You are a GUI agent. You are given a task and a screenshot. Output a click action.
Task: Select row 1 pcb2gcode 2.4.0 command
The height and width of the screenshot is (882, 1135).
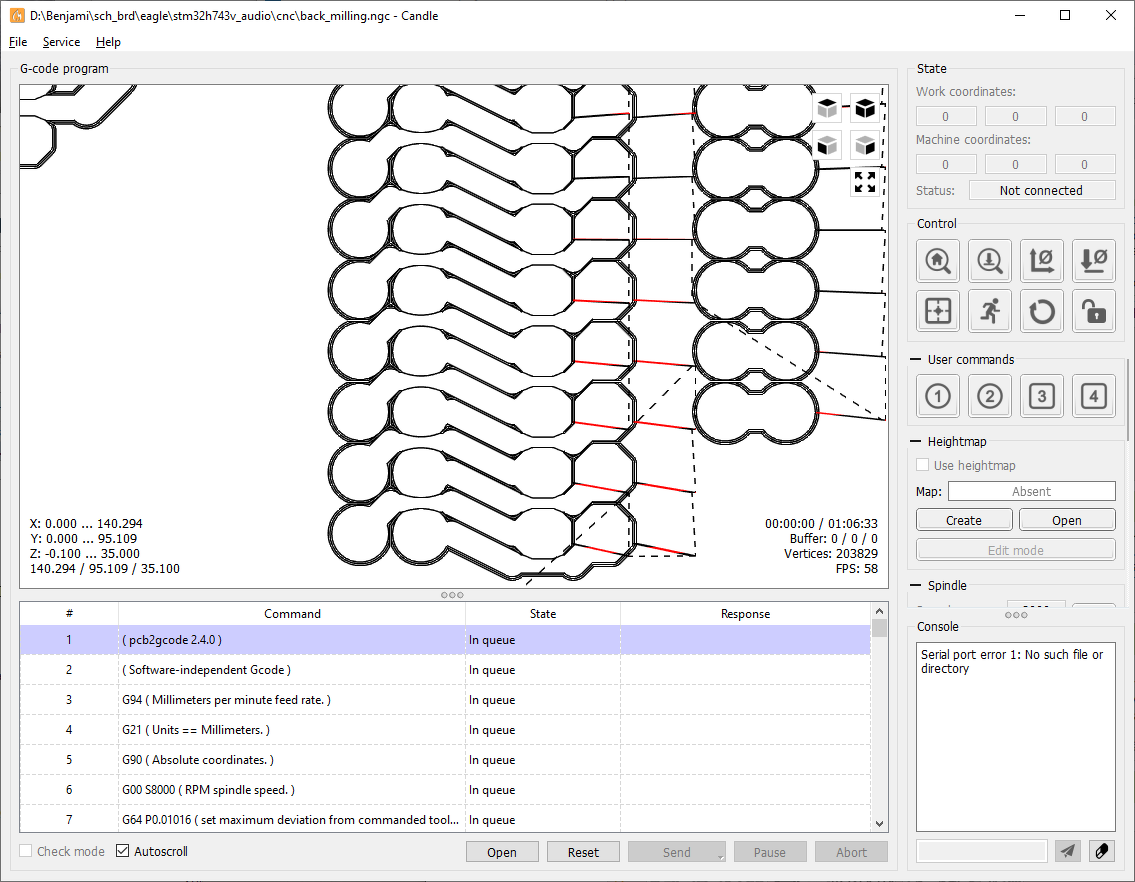444,640
